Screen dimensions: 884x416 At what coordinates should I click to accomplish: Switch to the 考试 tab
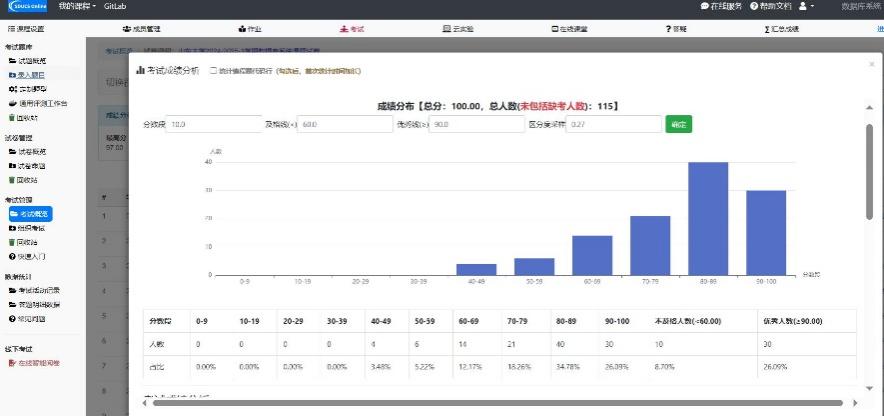[351, 29]
